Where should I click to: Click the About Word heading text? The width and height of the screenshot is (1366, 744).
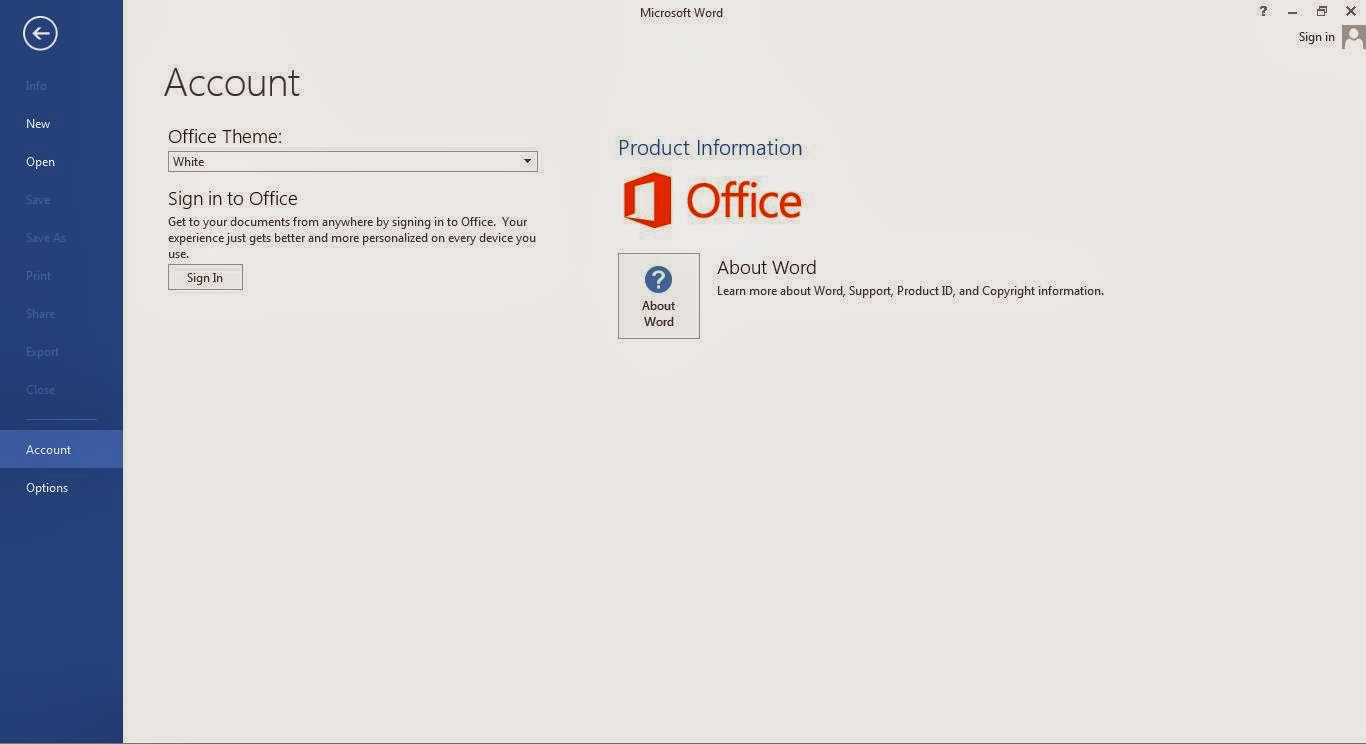[x=766, y=268]
